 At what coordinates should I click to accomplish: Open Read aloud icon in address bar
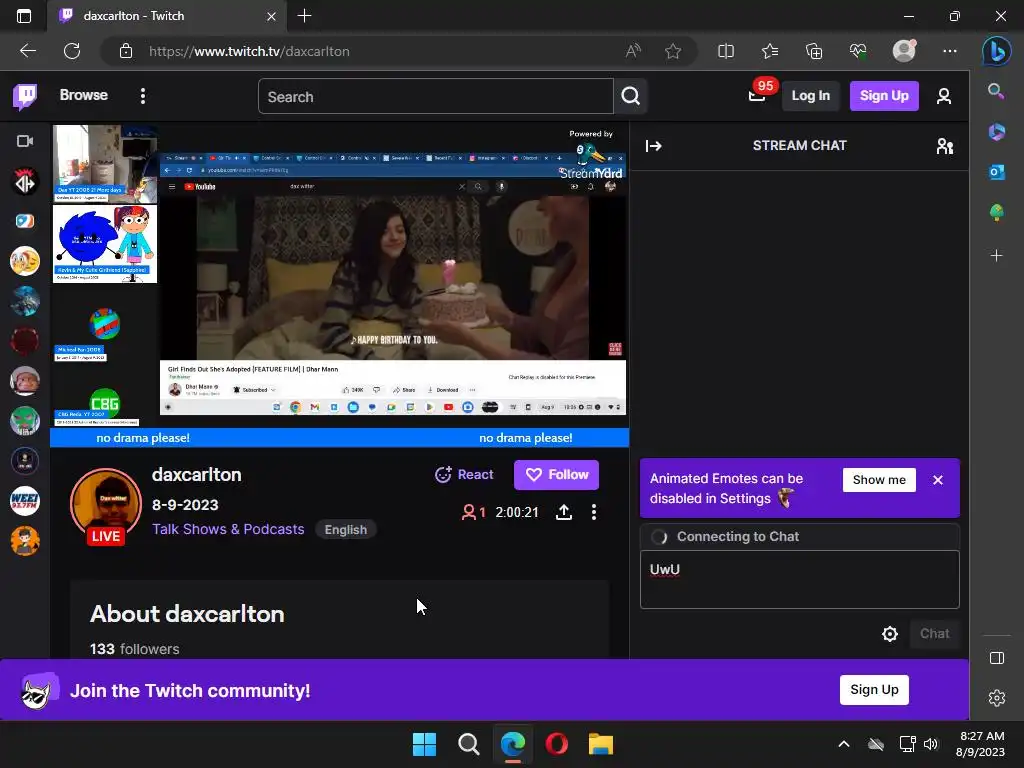633,51
